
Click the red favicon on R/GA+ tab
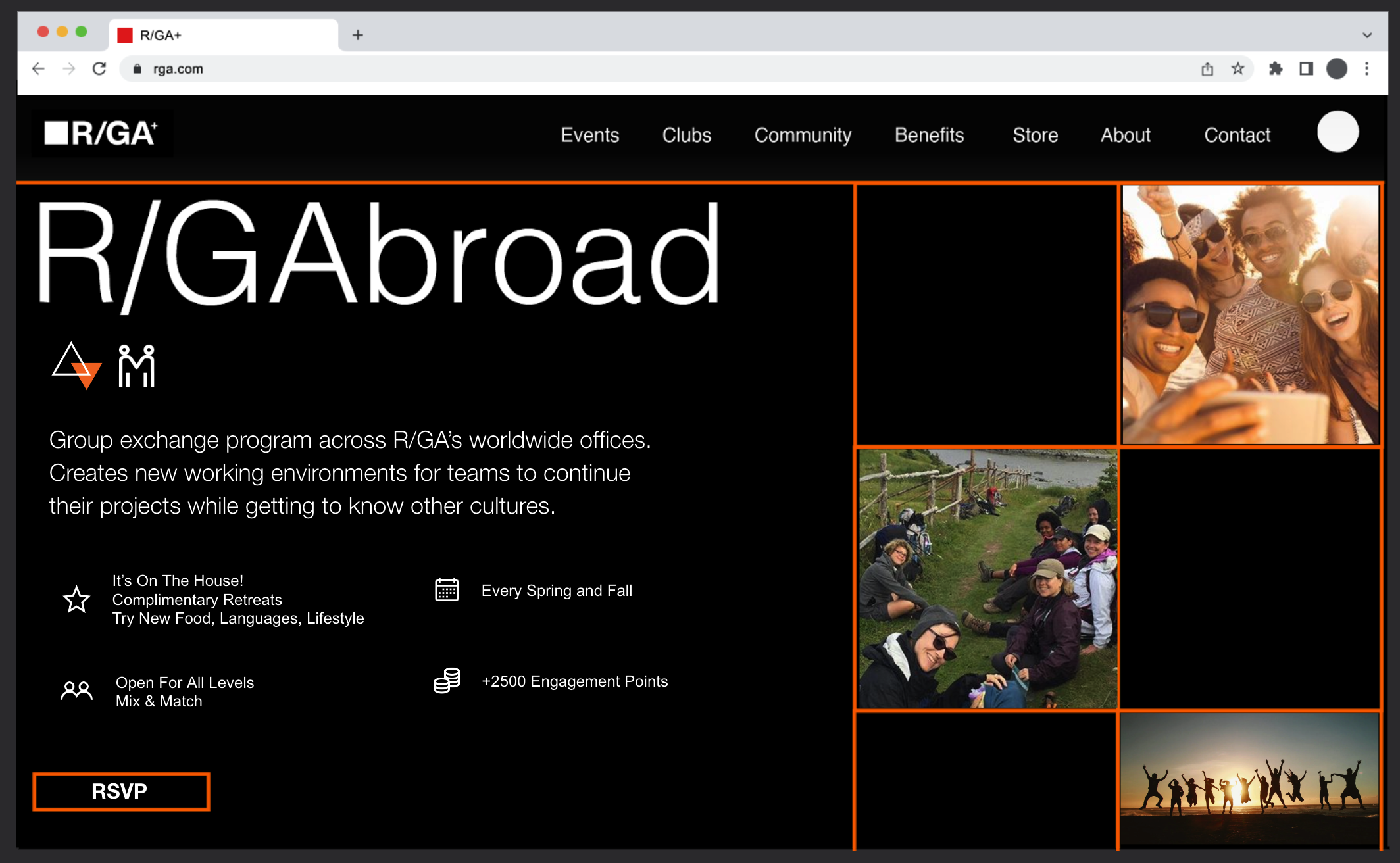(x=125, y=35)
